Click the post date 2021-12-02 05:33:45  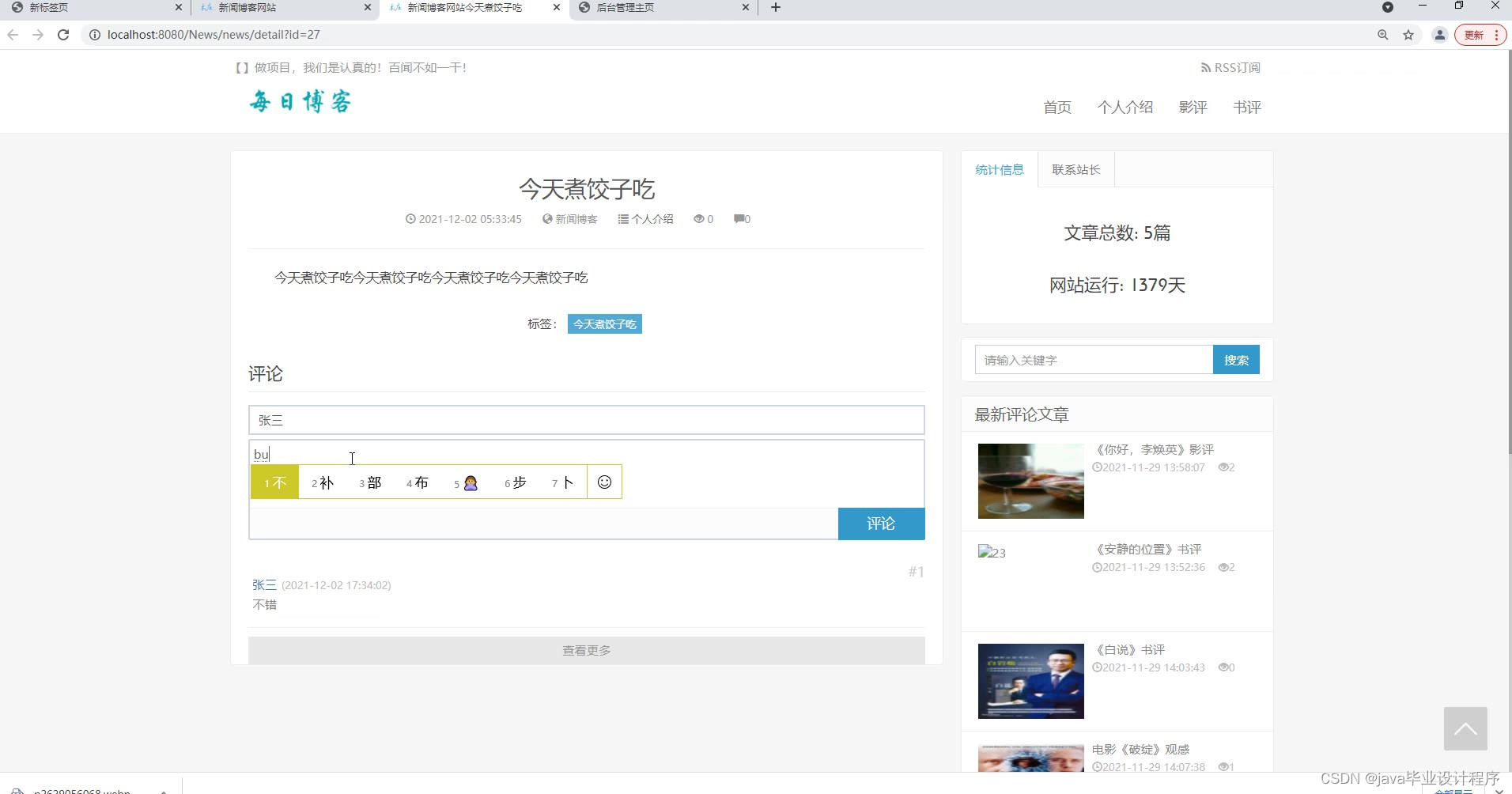(x=470, y=219)
